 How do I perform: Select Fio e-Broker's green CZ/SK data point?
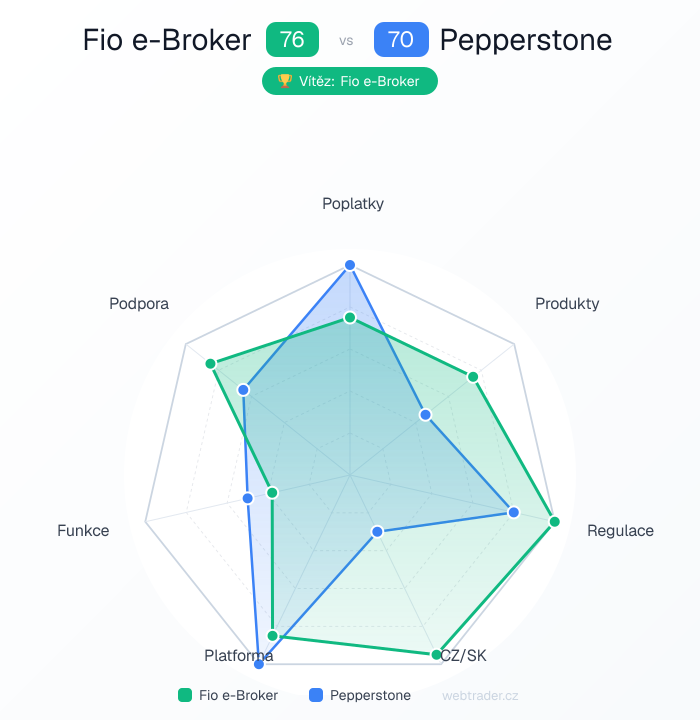coord(436,655)
